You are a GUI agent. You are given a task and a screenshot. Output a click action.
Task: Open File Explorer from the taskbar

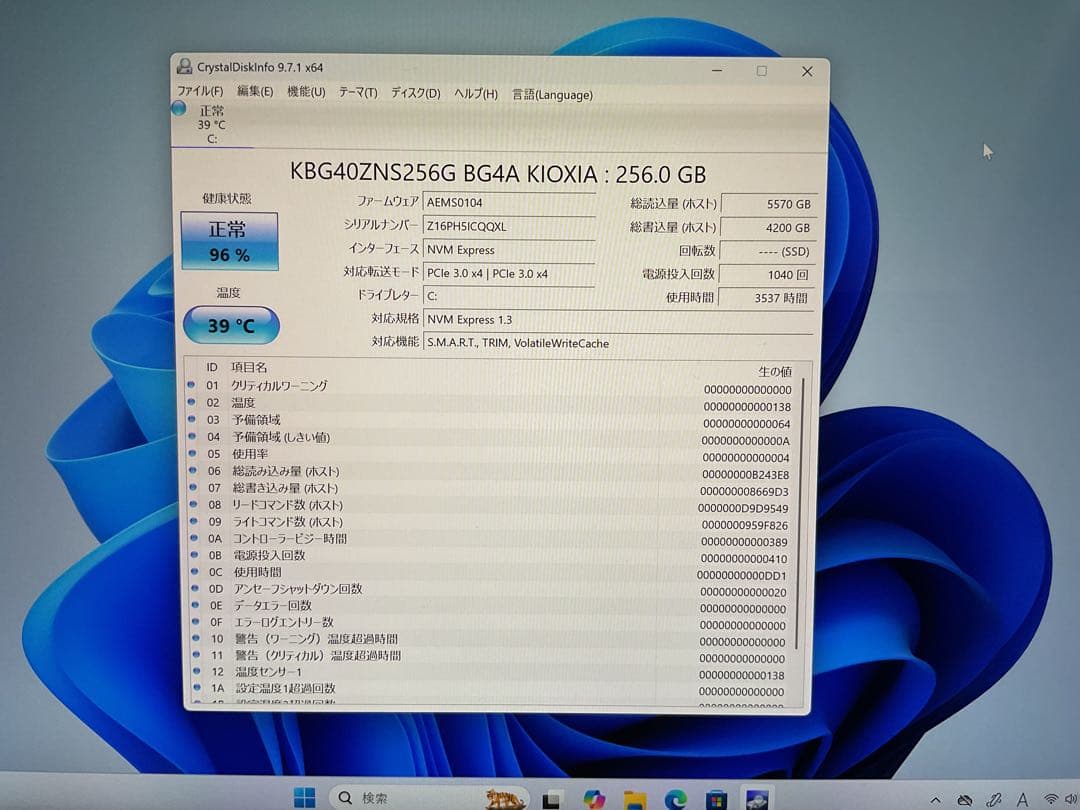coord(634,799)
